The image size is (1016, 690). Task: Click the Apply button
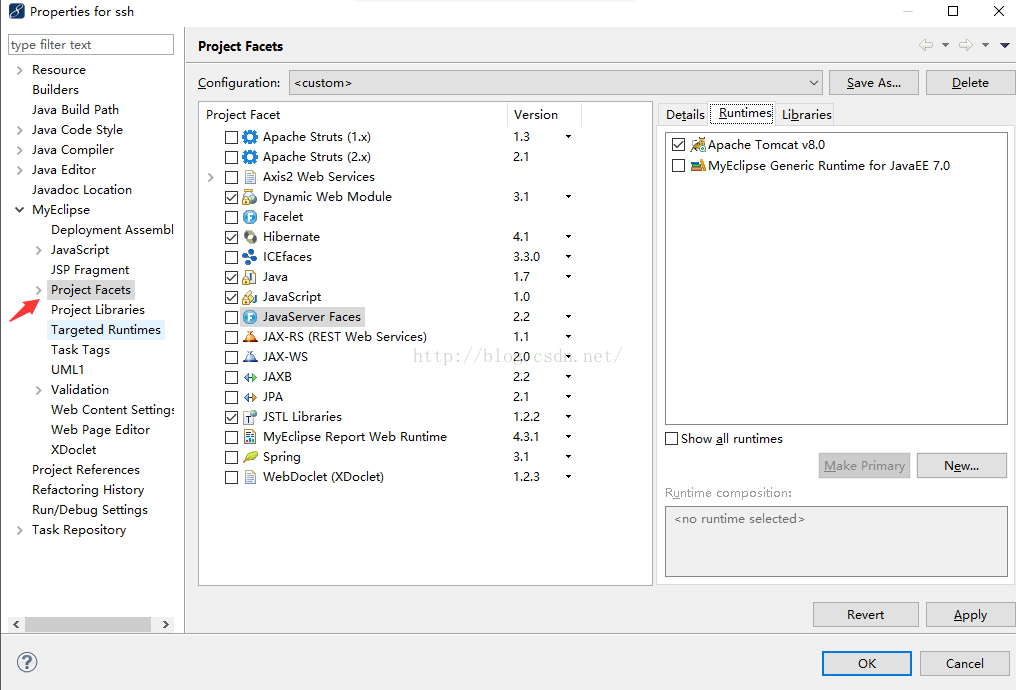coord(970,615)
